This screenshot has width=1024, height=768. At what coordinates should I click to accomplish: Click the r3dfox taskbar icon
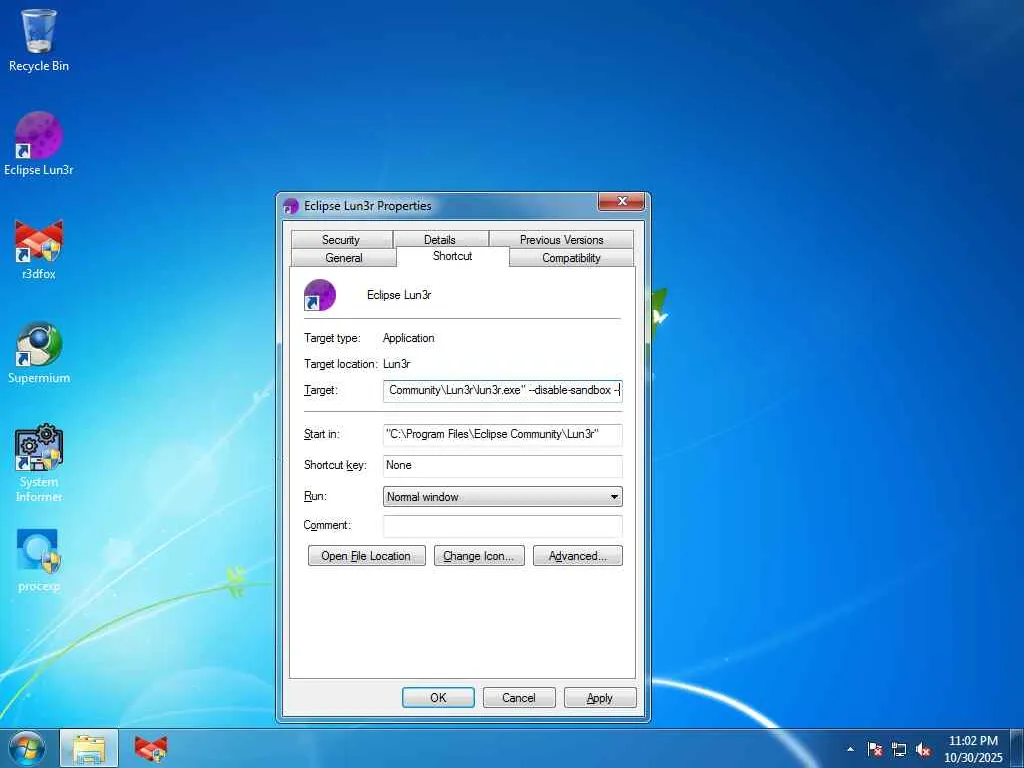click(151, 748)
